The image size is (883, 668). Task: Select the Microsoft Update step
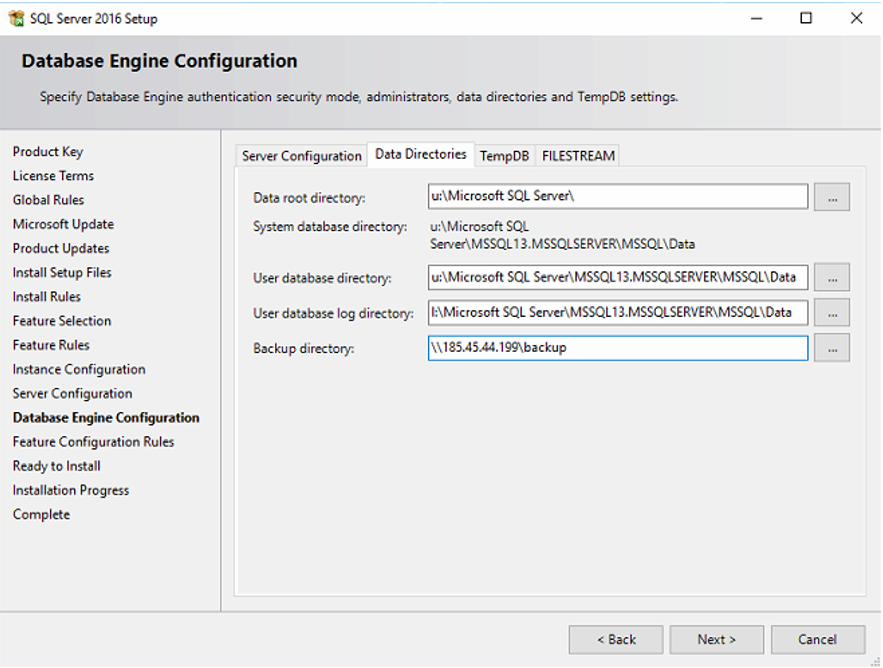tap(63, 224)
